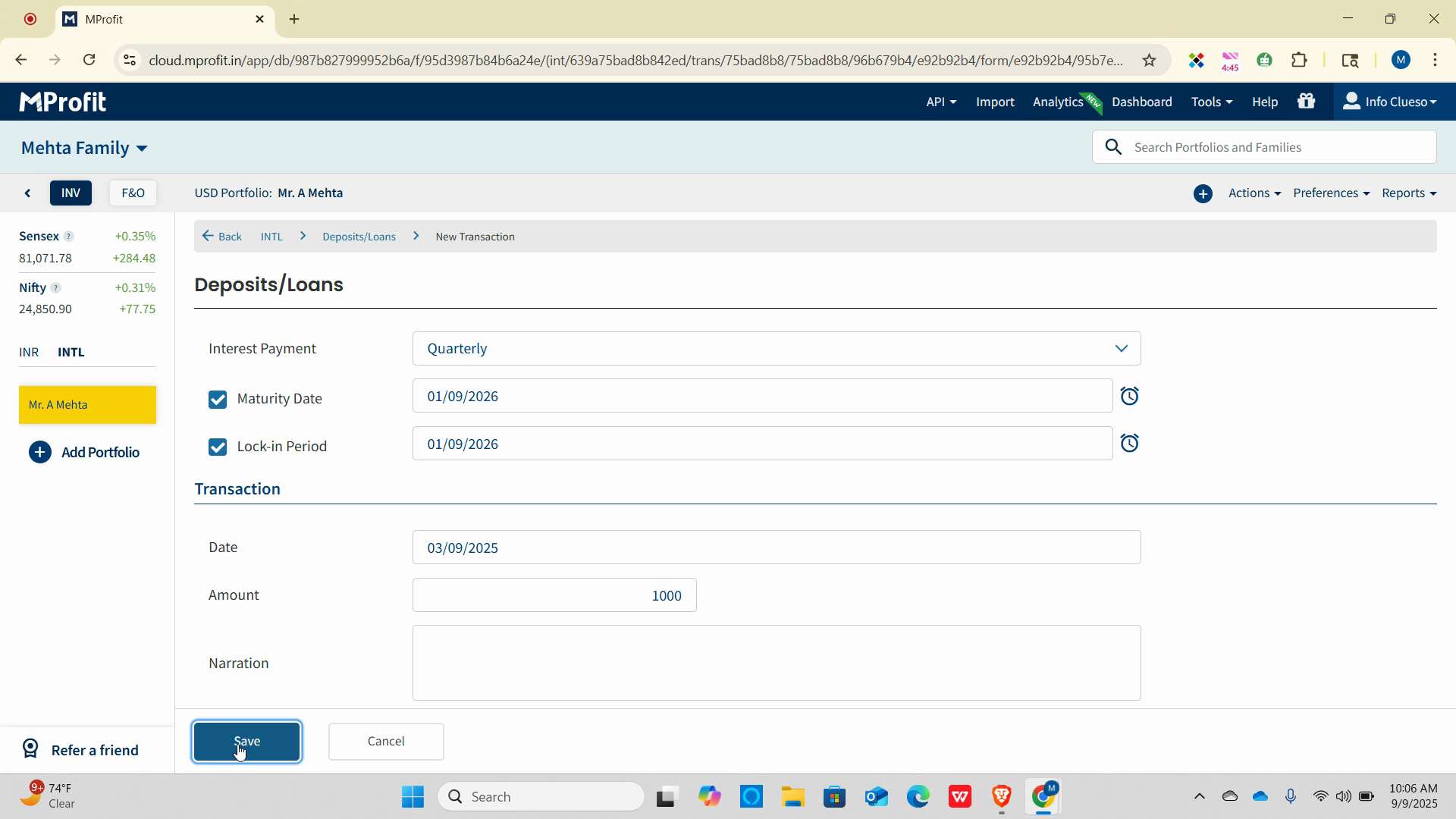Uncheck the Lock-in Period checkbox
This screenshot has height=819, width=1456.
pyautogui.click(x=218, y=447)
